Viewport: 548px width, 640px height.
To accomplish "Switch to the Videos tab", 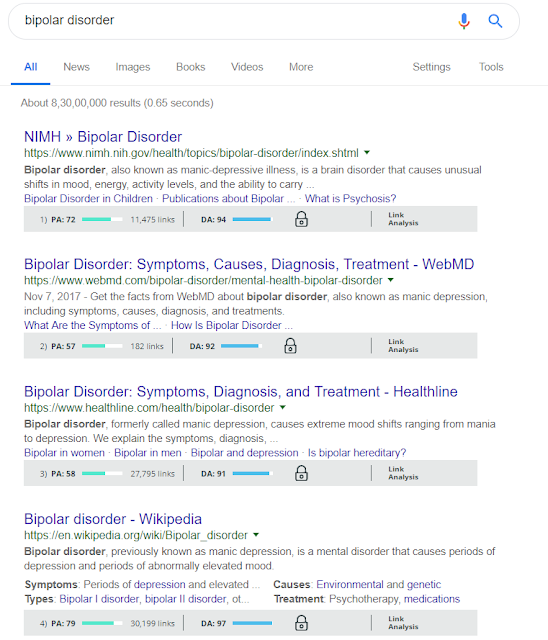I will tap(247, 67).
